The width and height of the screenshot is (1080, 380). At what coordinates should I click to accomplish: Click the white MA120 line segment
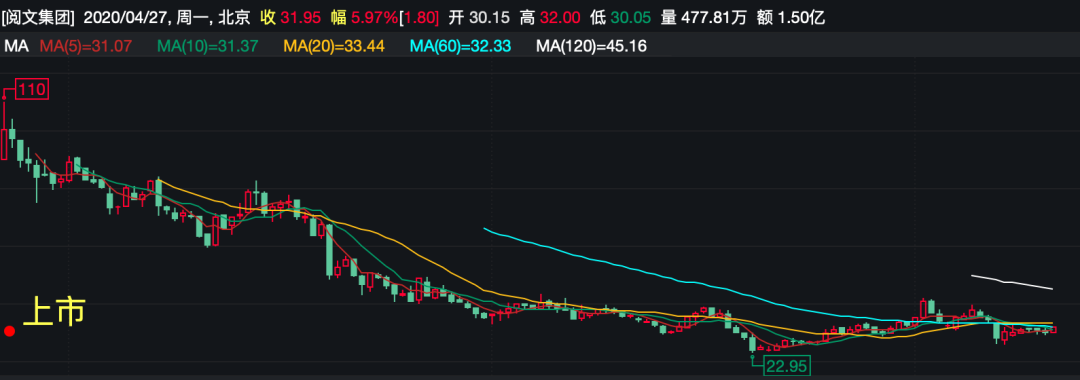click(x=1012, y=282)
